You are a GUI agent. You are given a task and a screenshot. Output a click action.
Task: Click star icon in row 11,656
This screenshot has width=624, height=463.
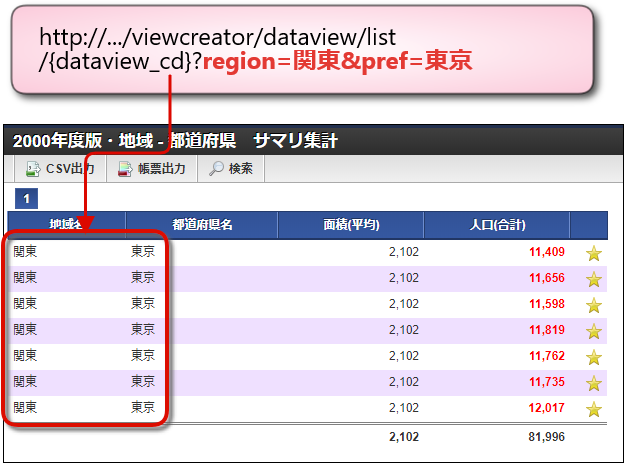pyautogui.click(x=594, y=279)
